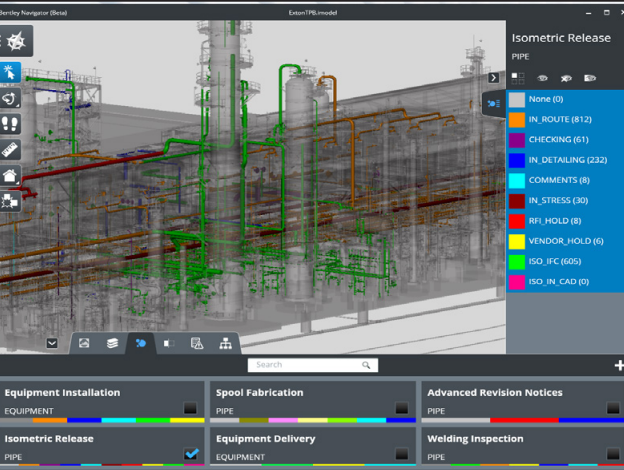
Task: Toggle the eye show-all visibility icon
Action: coord(542,78)
